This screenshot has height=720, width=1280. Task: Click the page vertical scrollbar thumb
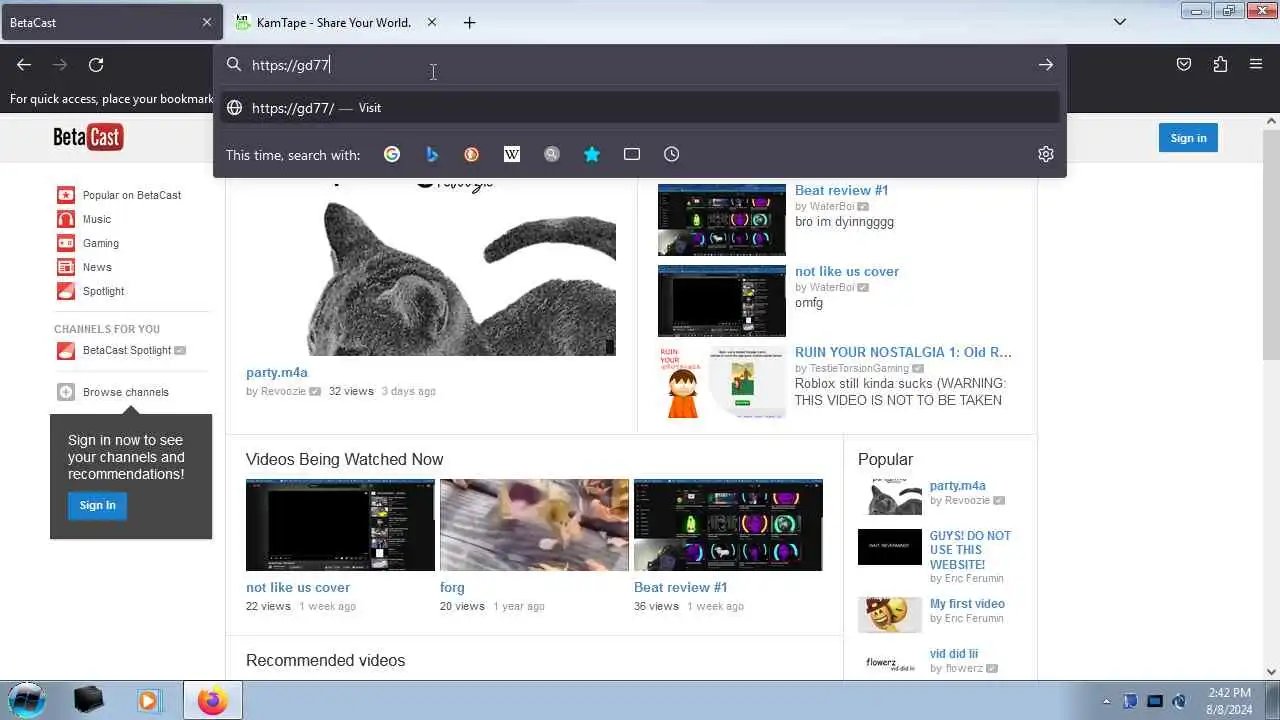click(x=1271, y=244)
